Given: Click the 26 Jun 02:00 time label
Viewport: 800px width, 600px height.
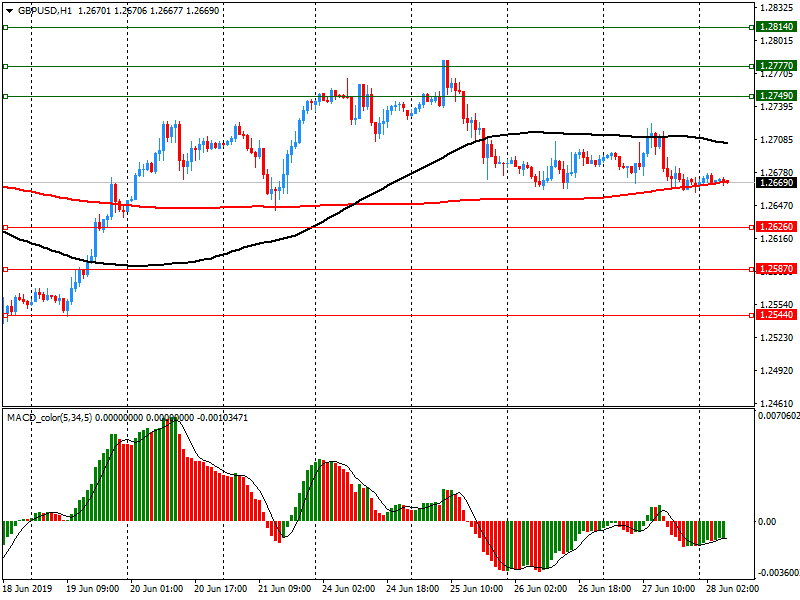Looking at the screenshot, I should (x=540, y=588).
